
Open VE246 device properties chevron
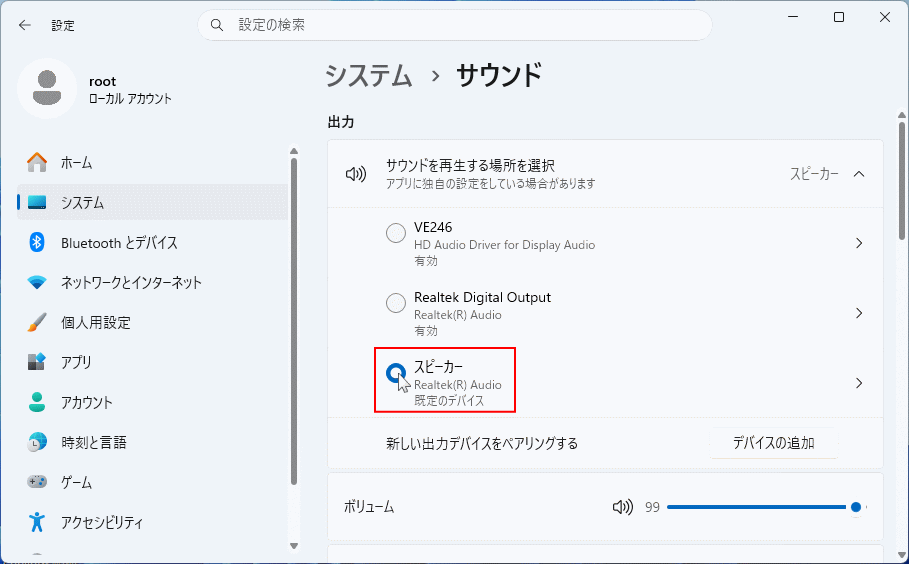[x=859, y=243]
